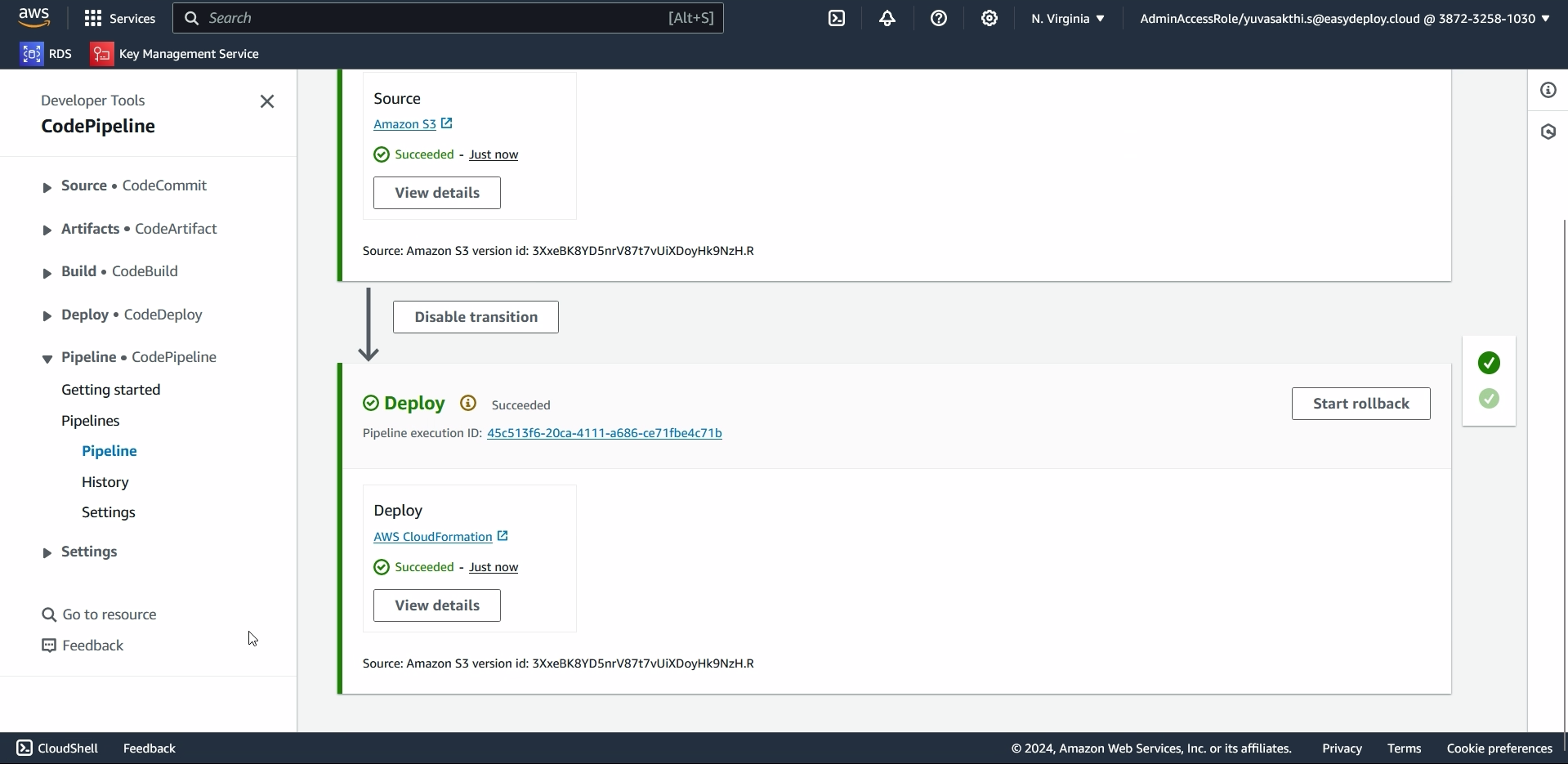Select the Pipeline nav item

click(x=109, y=451)
